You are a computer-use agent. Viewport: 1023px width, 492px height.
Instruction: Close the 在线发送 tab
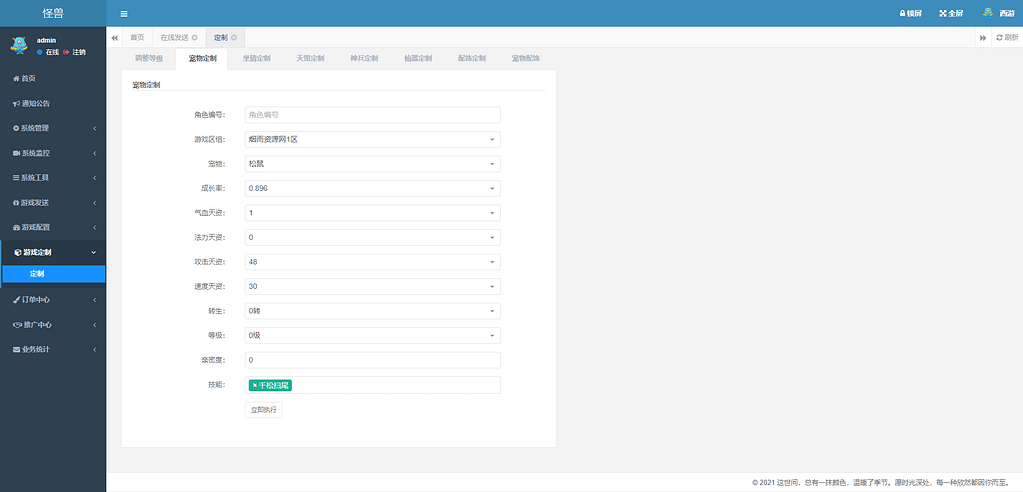195,37
